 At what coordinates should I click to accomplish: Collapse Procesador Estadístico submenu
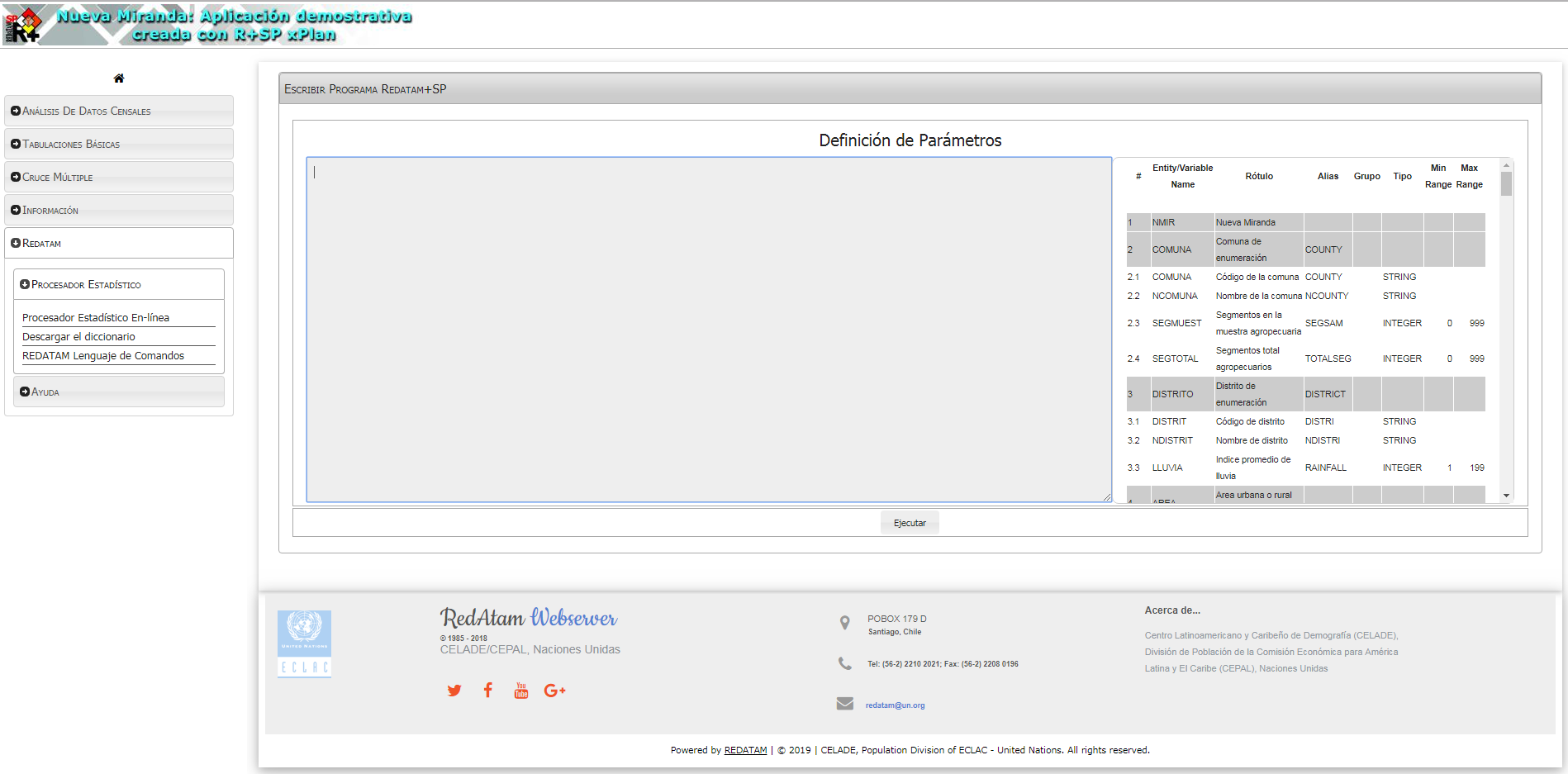pos(119,284)
